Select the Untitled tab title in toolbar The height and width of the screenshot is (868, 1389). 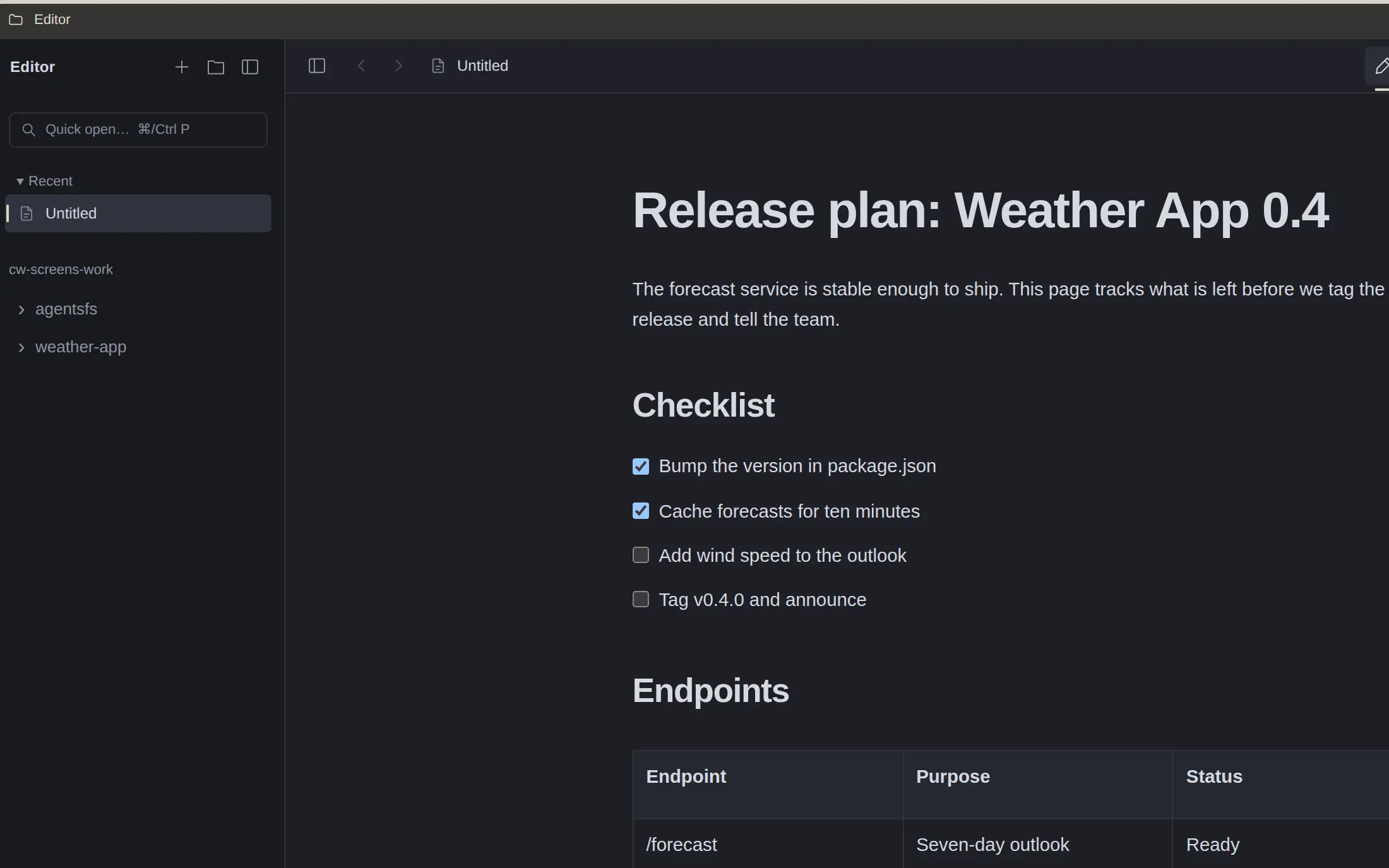pos(482,66)
